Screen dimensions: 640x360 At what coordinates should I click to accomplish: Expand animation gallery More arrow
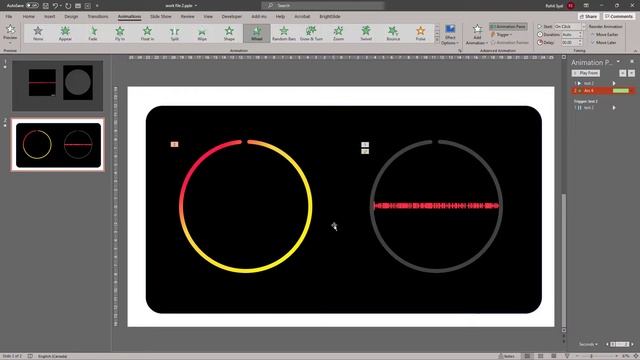tap(437, 40)
